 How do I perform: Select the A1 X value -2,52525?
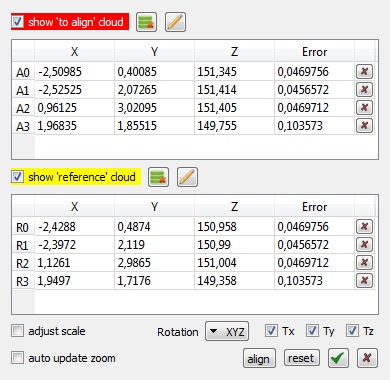tap(74, 89)
